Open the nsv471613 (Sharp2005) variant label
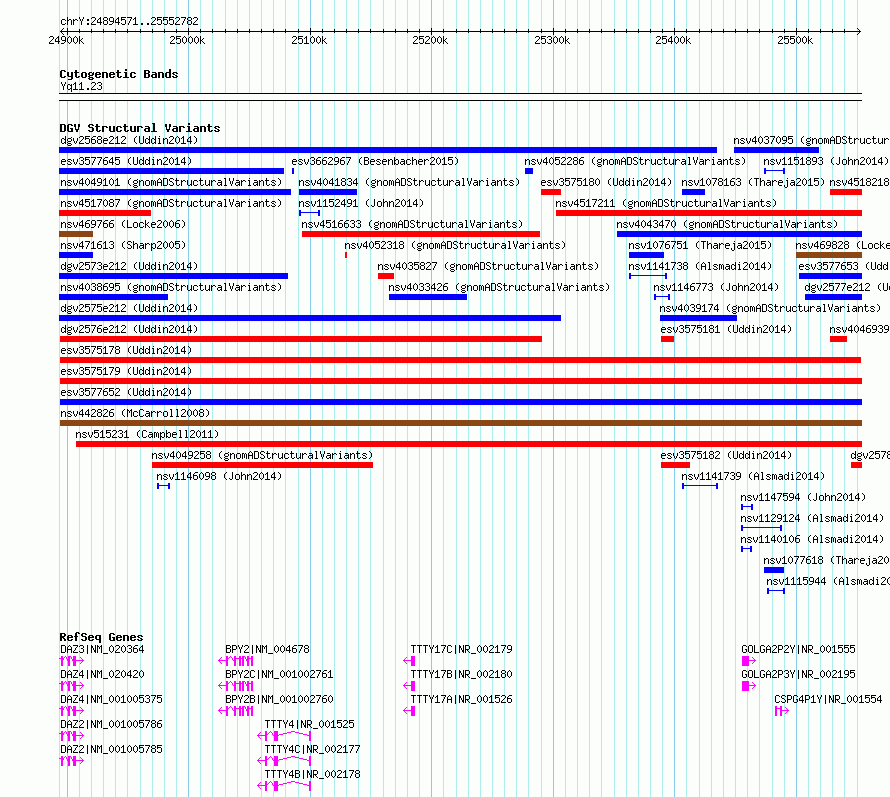This screenshot has height=797, width=890. 123,245
